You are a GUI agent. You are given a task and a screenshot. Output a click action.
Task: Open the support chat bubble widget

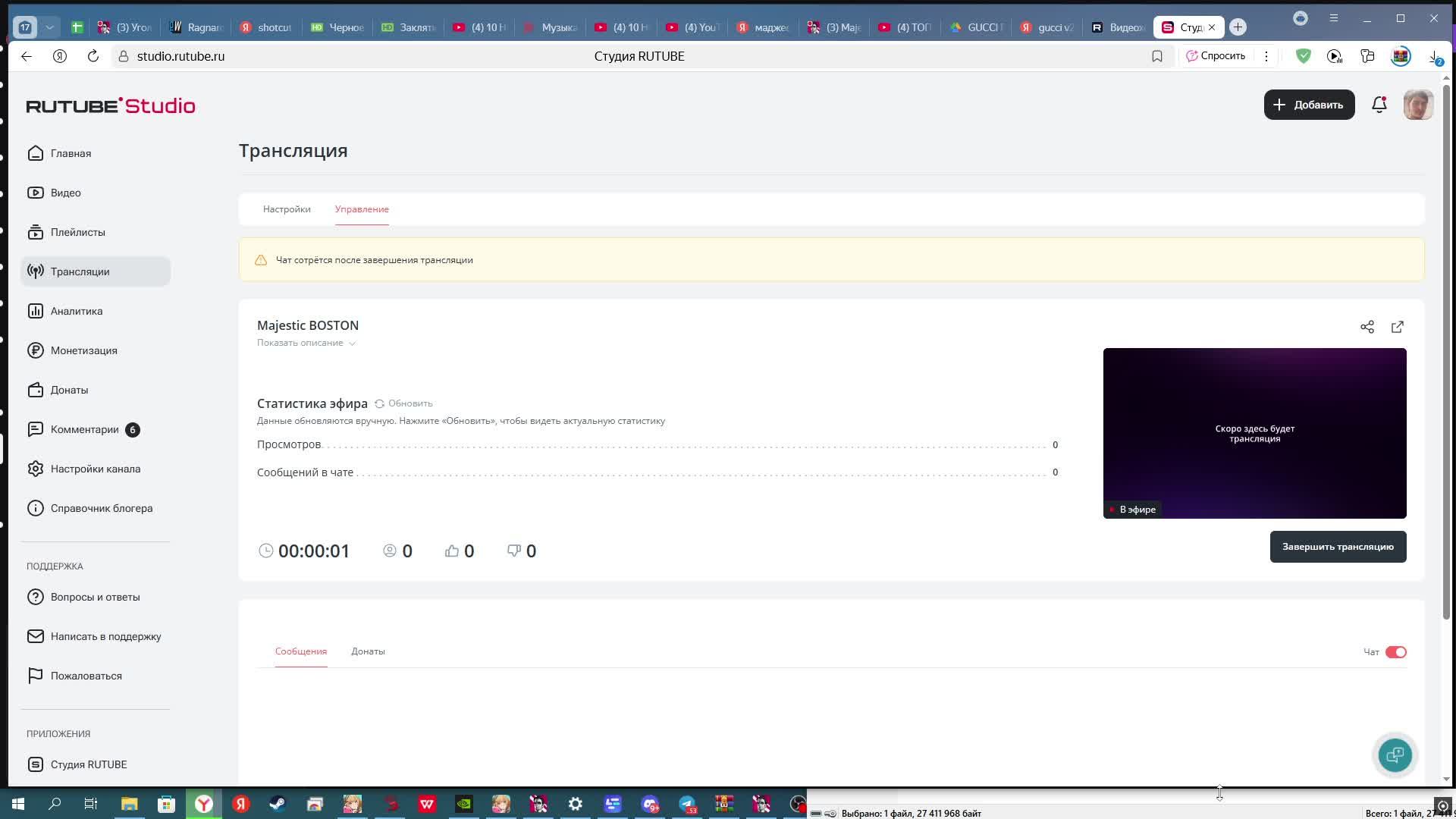[1395, 755]
